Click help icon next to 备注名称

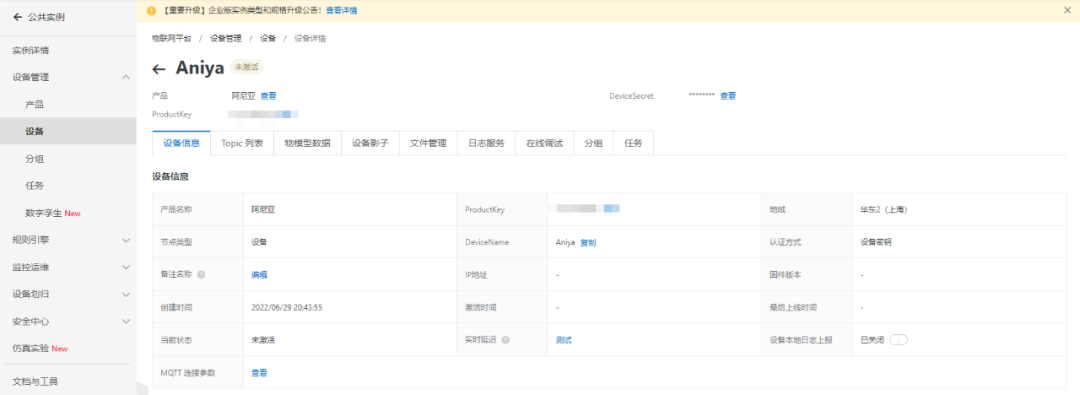coord(201,274)
